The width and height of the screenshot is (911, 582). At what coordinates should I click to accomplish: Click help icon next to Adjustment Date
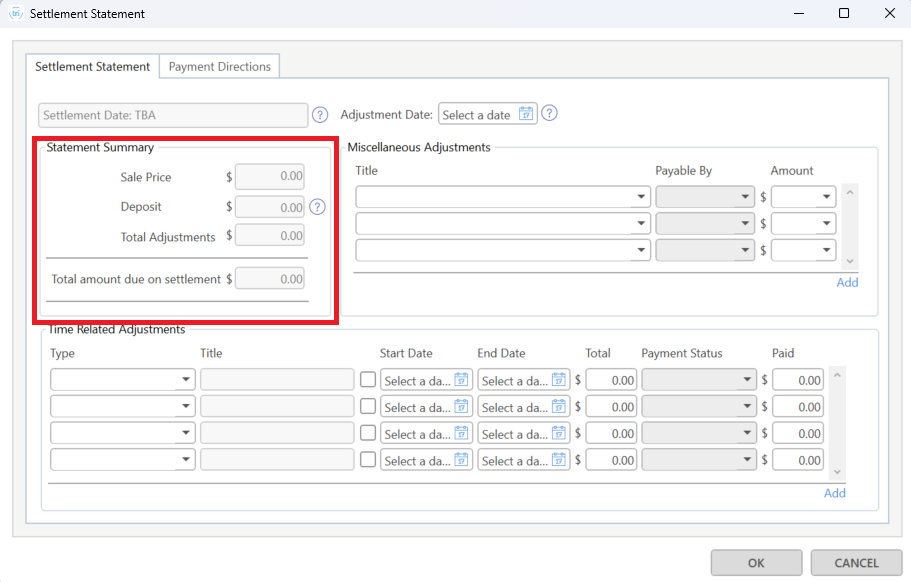pos(549,113)
